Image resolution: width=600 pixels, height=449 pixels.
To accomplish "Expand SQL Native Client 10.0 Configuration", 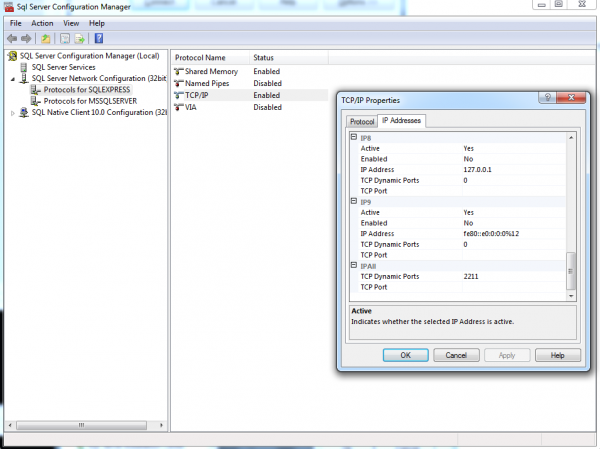I will [x=13, y=112].
